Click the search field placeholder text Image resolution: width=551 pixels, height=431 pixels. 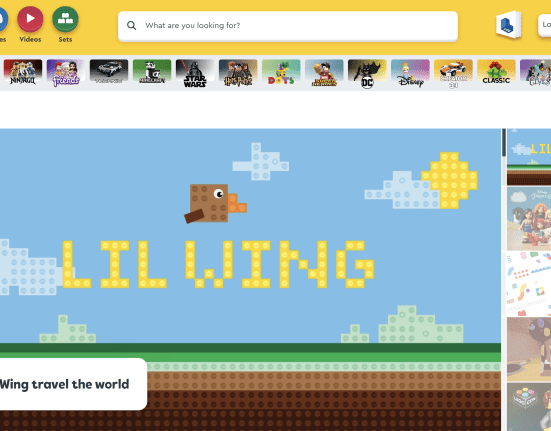[193, 25]
